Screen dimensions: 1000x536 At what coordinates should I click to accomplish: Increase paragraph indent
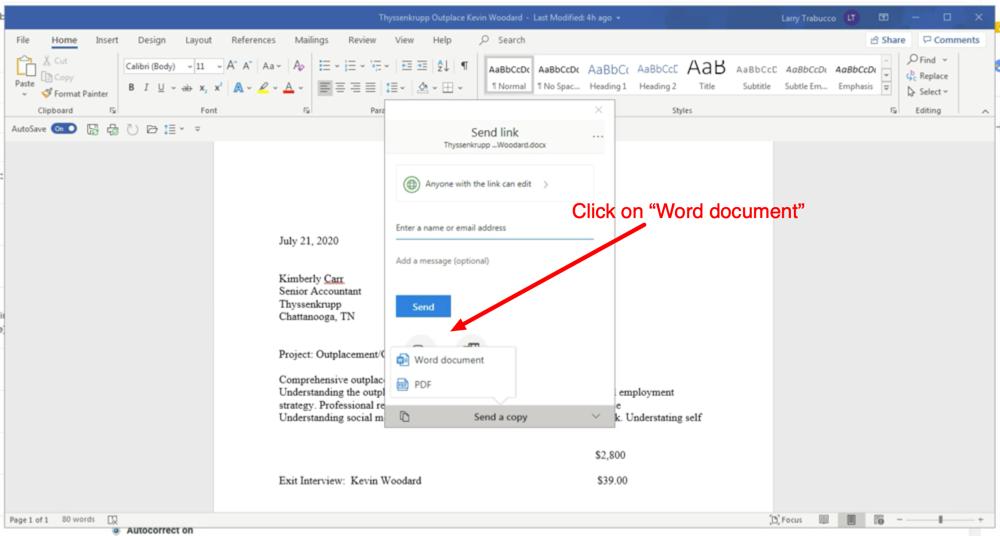tap(422, 66)
